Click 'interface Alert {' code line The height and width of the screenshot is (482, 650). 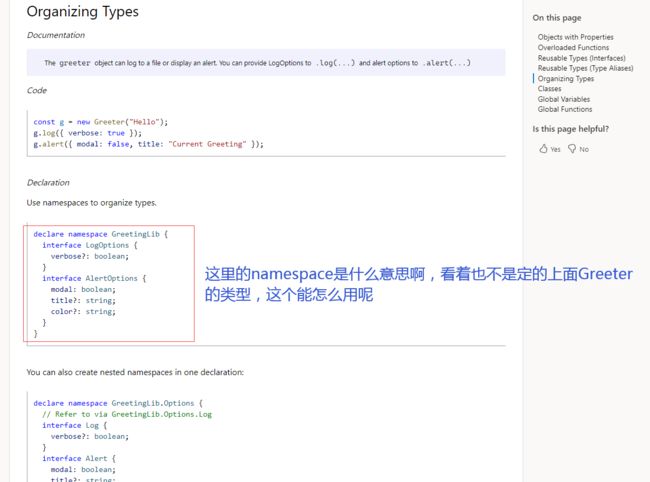(79, 459)
